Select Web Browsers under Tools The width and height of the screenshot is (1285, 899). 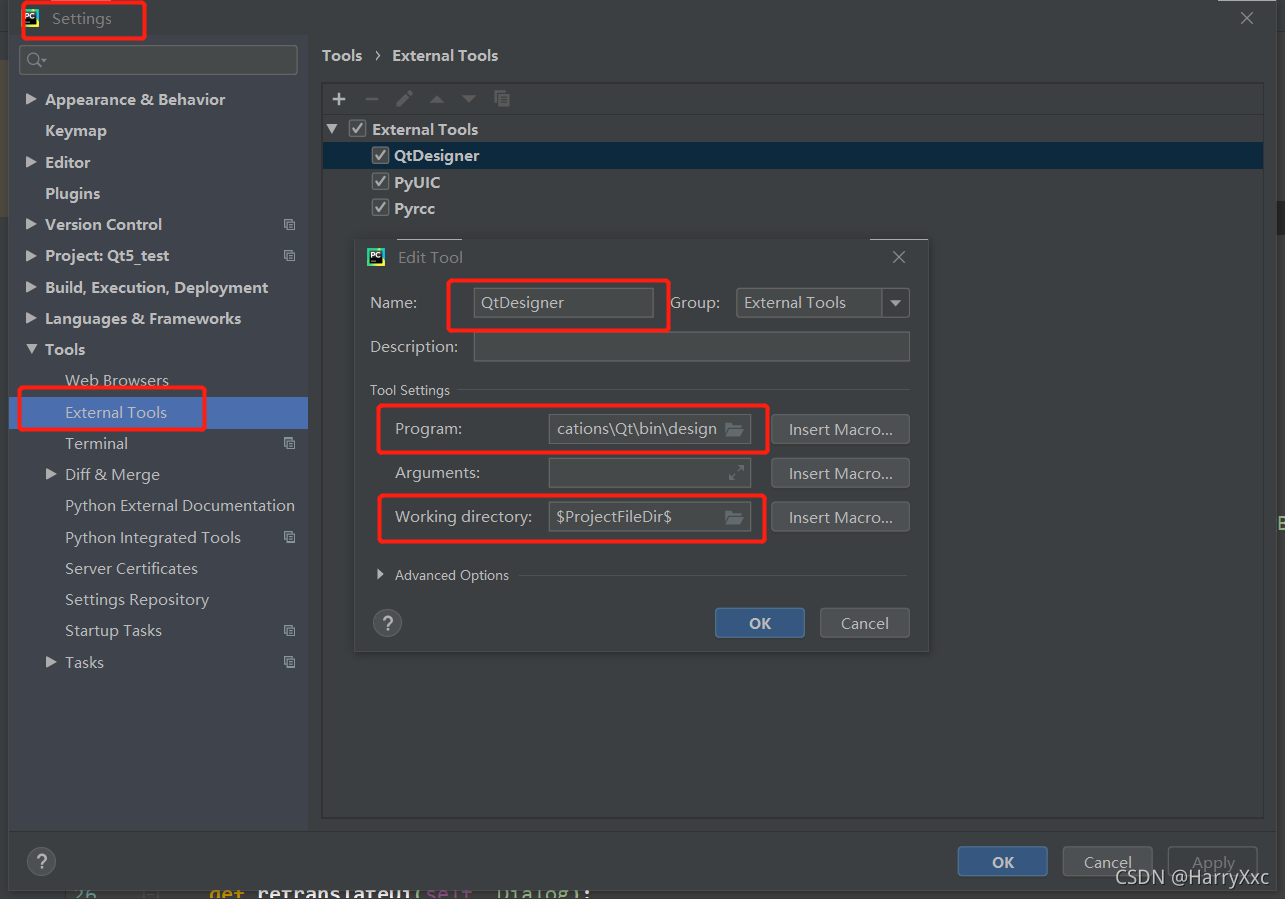(x=117, y=380)
